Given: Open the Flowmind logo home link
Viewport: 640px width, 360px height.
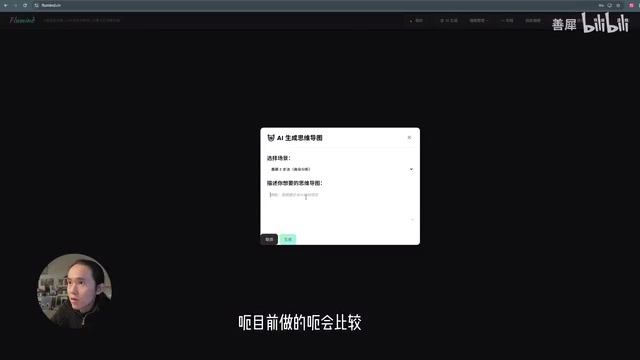Looking at the screenshot, I should tap(22, 20).
